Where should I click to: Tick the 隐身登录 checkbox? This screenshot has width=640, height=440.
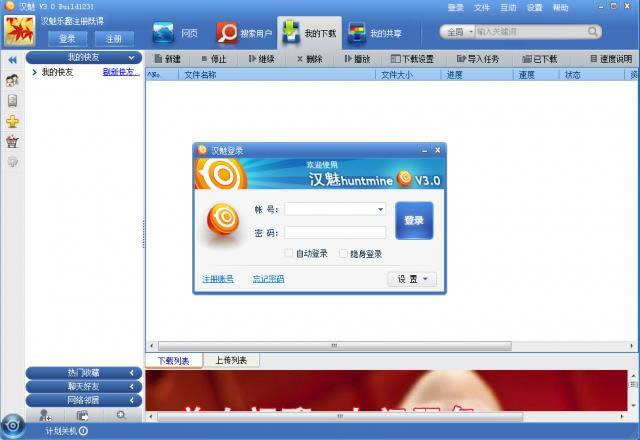point(344,254)
